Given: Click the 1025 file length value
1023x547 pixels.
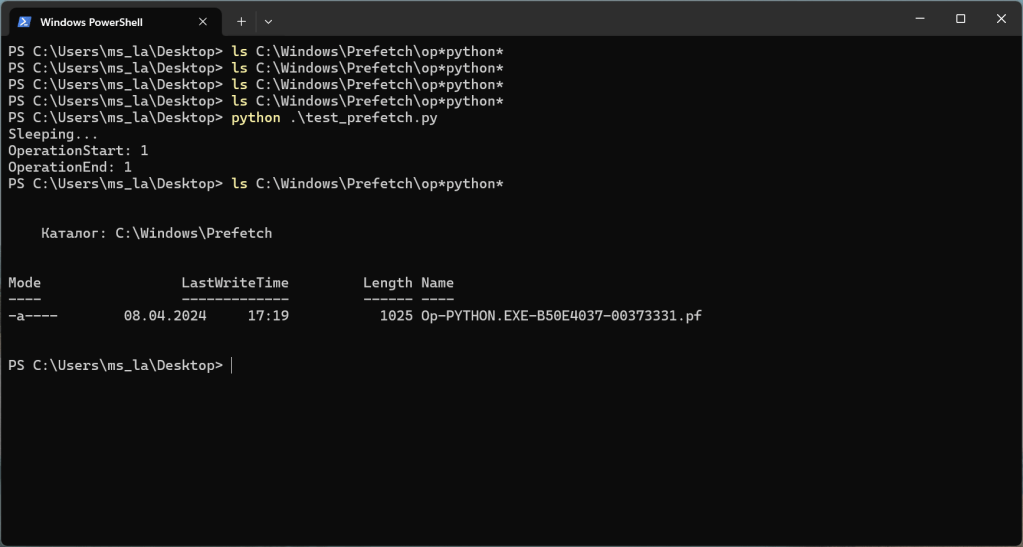Looking at the screenshot, I should click(396, 316).
